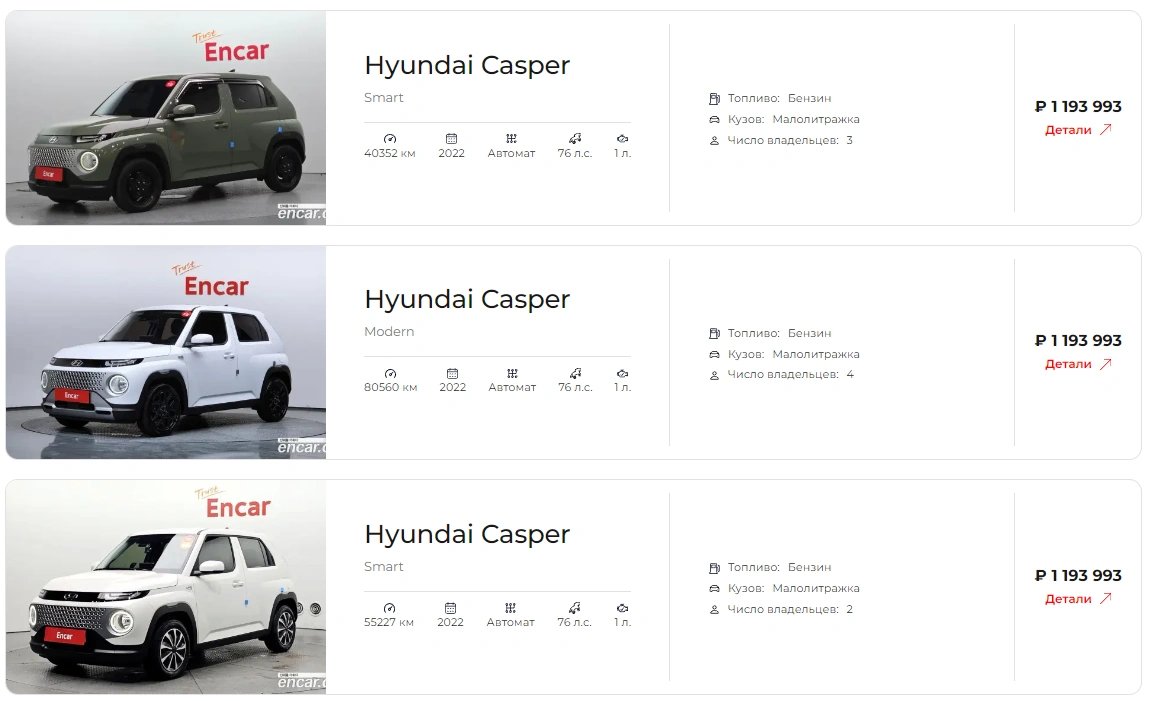Click the calendar icon in the 55227 км listing
Screen dimensions: 1151x701
[x=451, y=608]
